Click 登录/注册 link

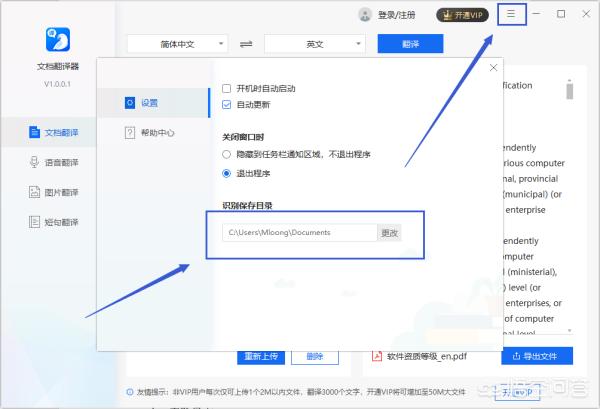(397, 15)
